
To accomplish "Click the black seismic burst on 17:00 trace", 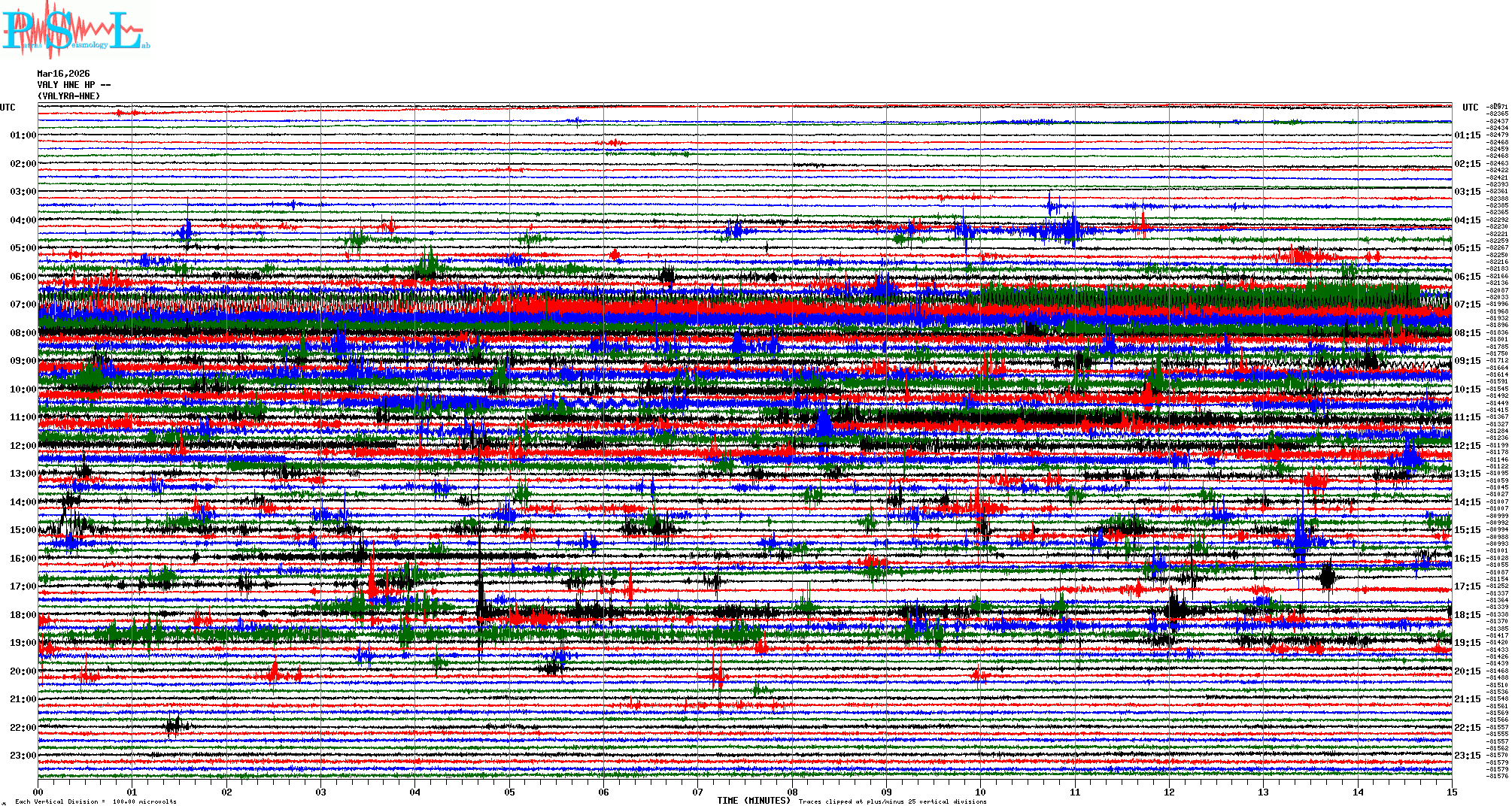I will tap(1328, 577).
